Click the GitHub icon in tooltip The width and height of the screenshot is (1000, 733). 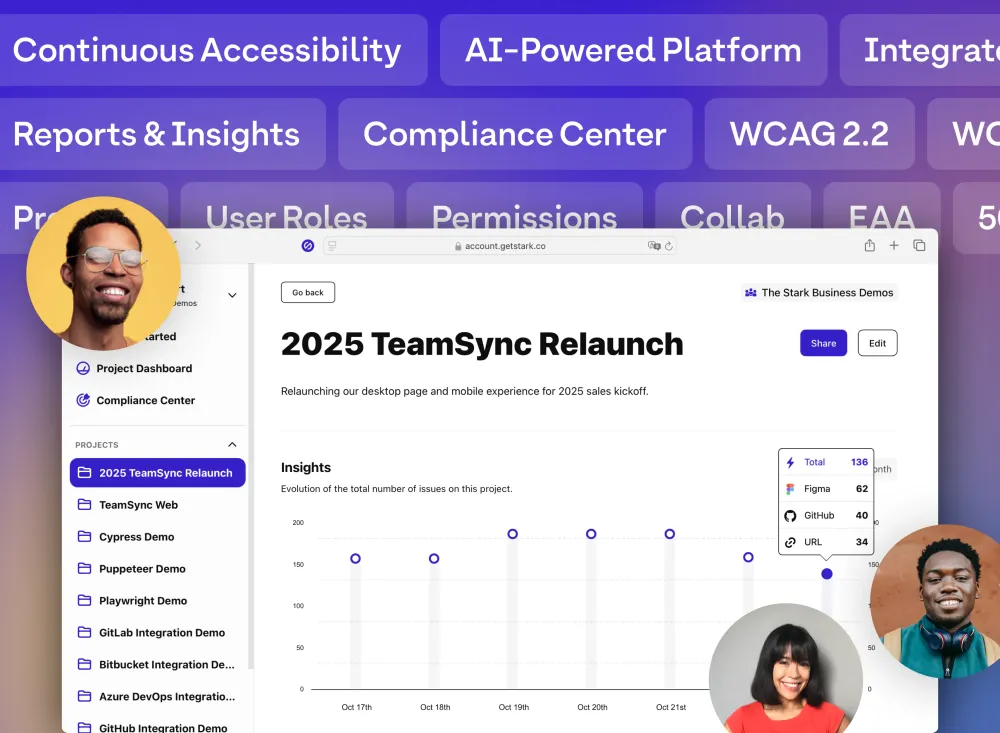tap(790, 515)
